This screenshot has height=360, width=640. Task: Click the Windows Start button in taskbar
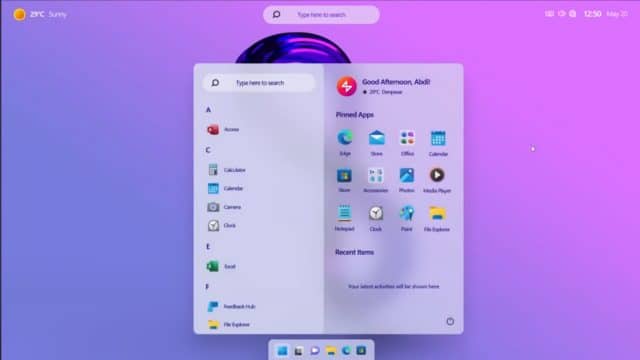282,351
